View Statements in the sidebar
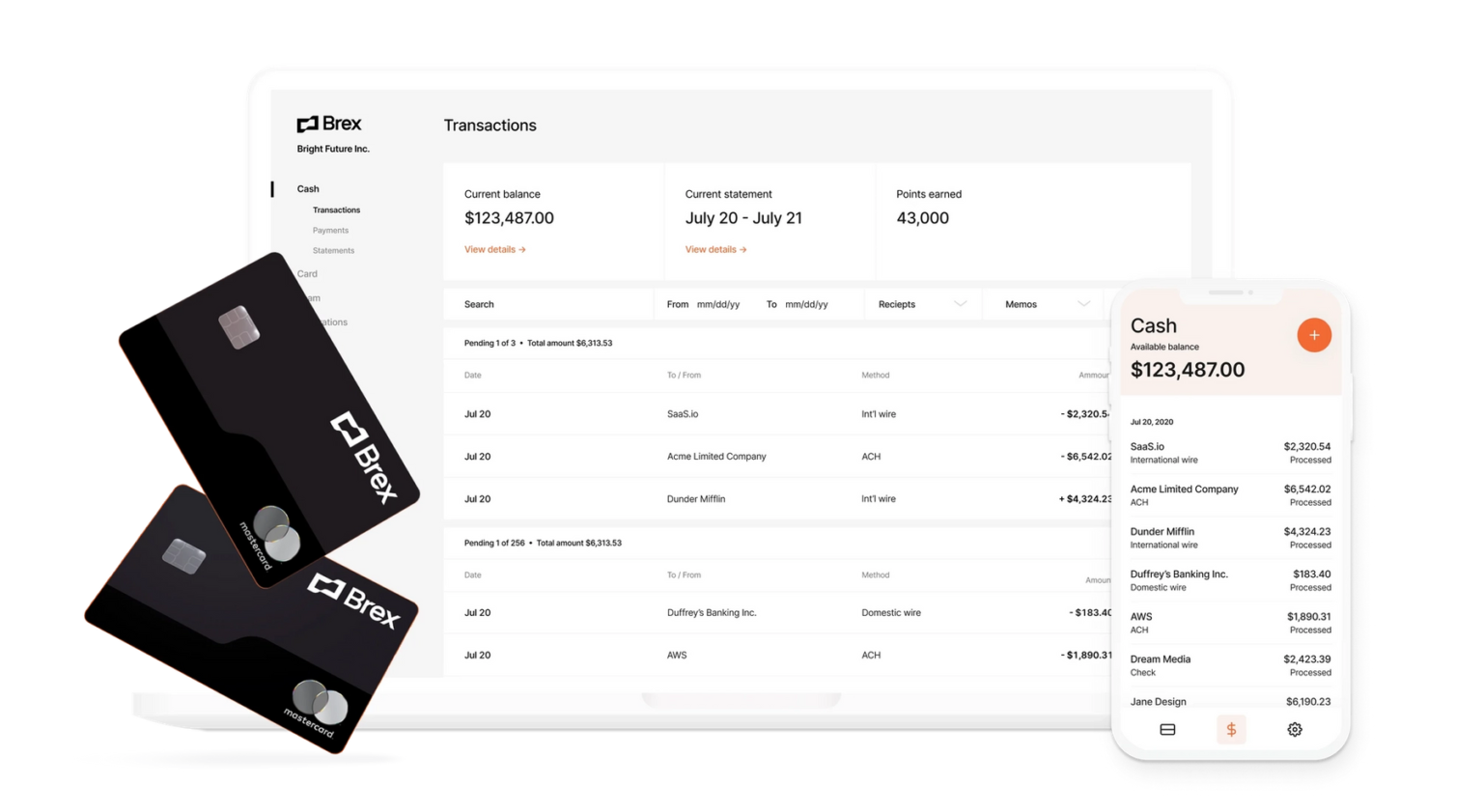 point(332,250)
